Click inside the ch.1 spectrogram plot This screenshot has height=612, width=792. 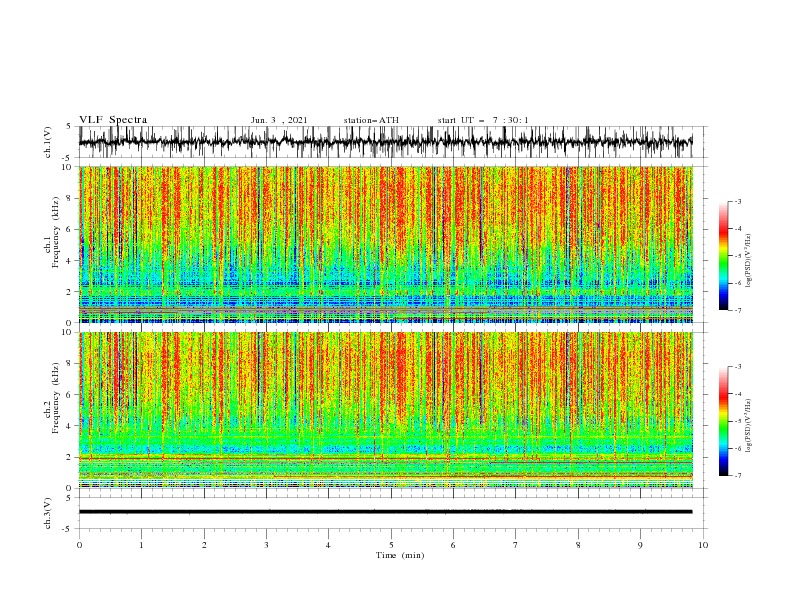(385, 244)
